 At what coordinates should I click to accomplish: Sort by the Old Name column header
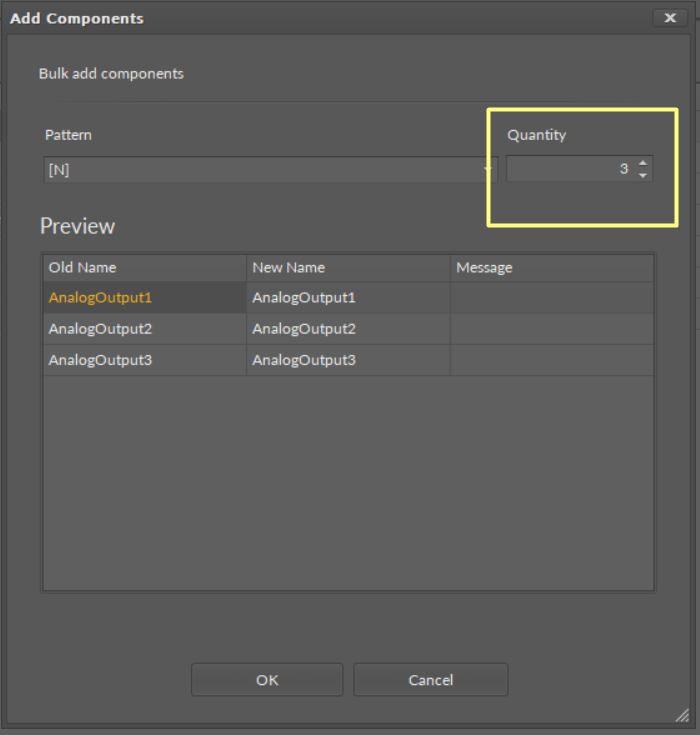point(144,268)
